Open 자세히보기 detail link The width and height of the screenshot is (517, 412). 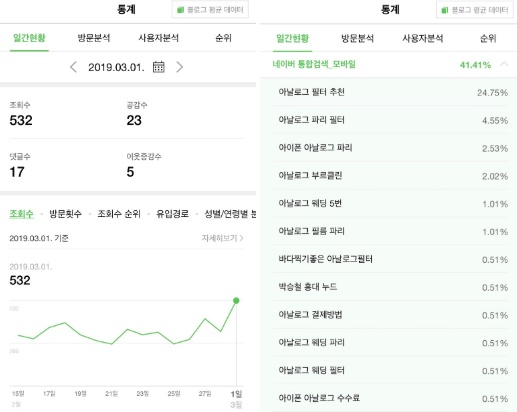(x=222, y=238)
